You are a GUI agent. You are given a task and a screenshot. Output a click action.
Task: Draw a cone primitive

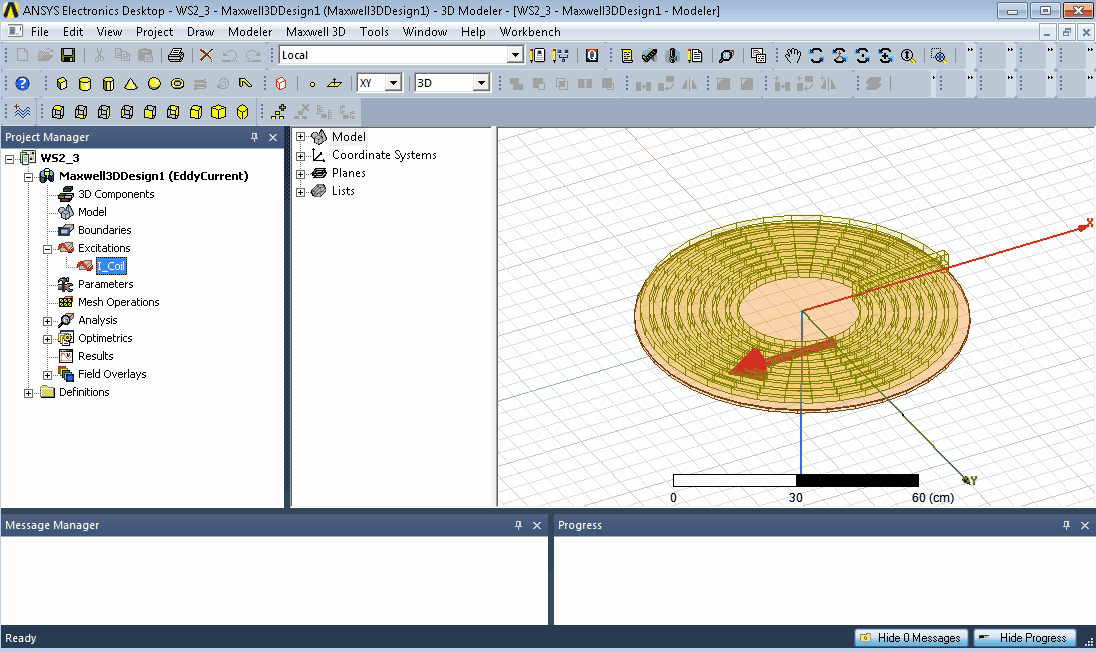click(131, 84)
